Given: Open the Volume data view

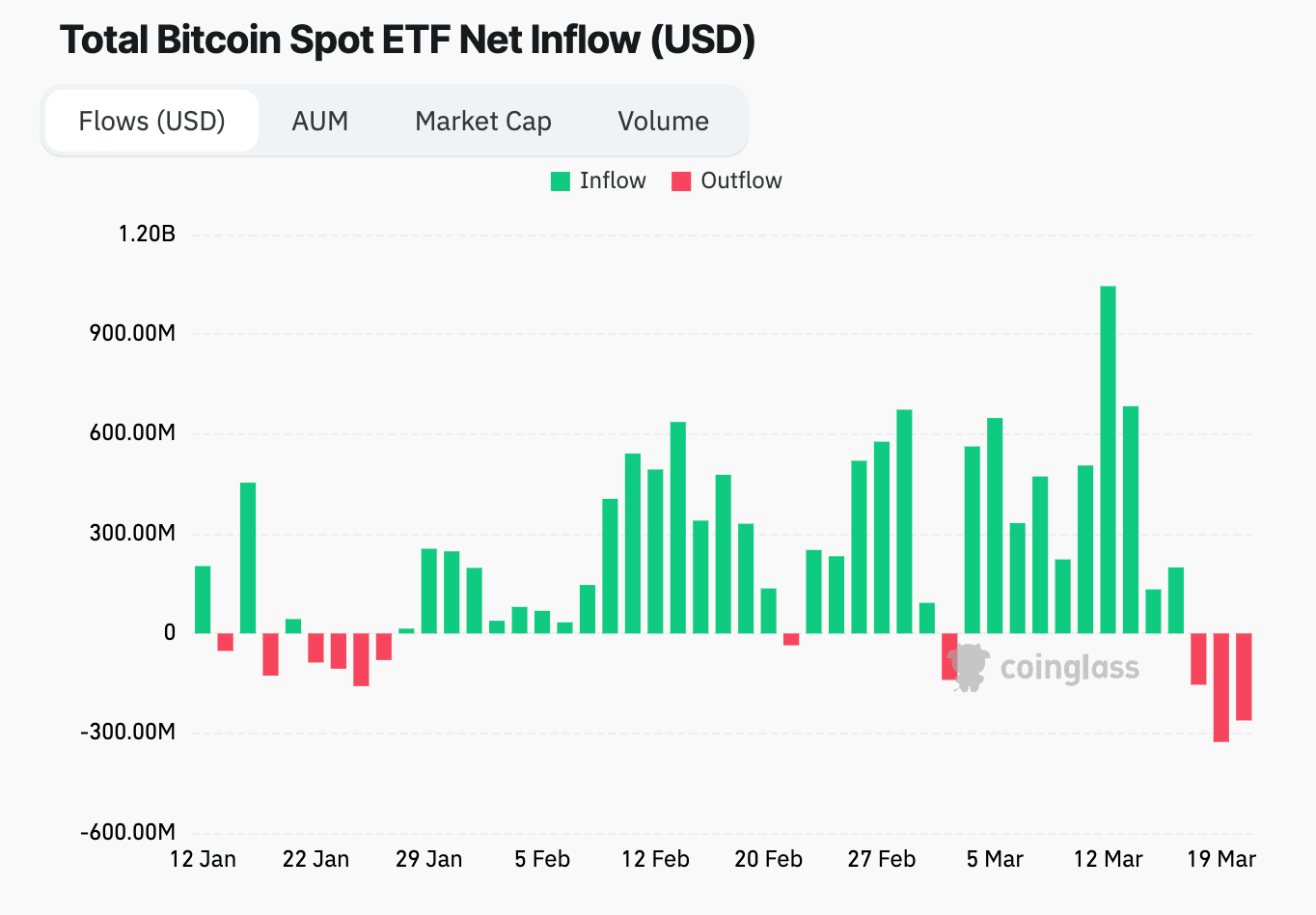Looking at the screenshot, I should point(663,121).
